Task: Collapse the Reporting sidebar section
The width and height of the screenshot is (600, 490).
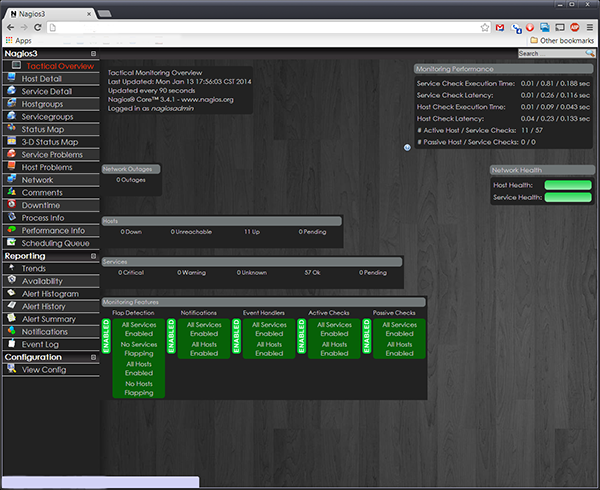Action: (x=93, y=256)
